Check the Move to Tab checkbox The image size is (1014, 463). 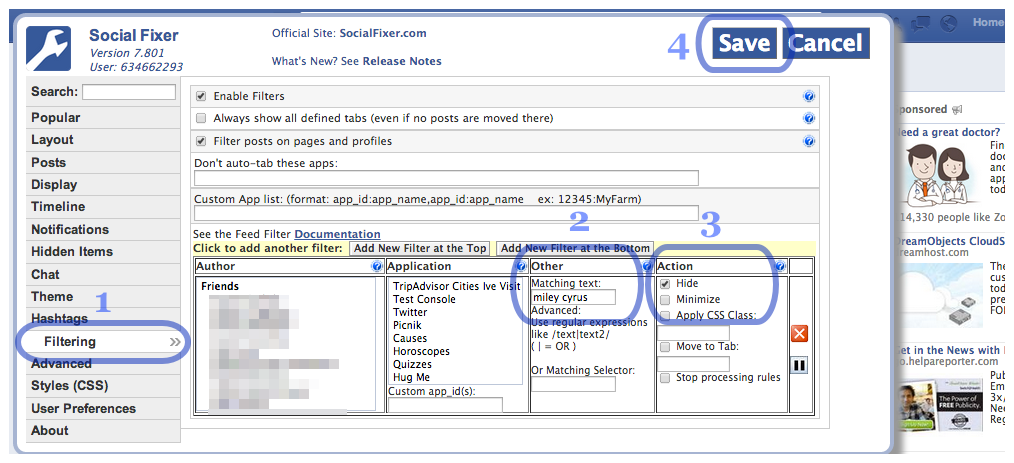(665, 347)
